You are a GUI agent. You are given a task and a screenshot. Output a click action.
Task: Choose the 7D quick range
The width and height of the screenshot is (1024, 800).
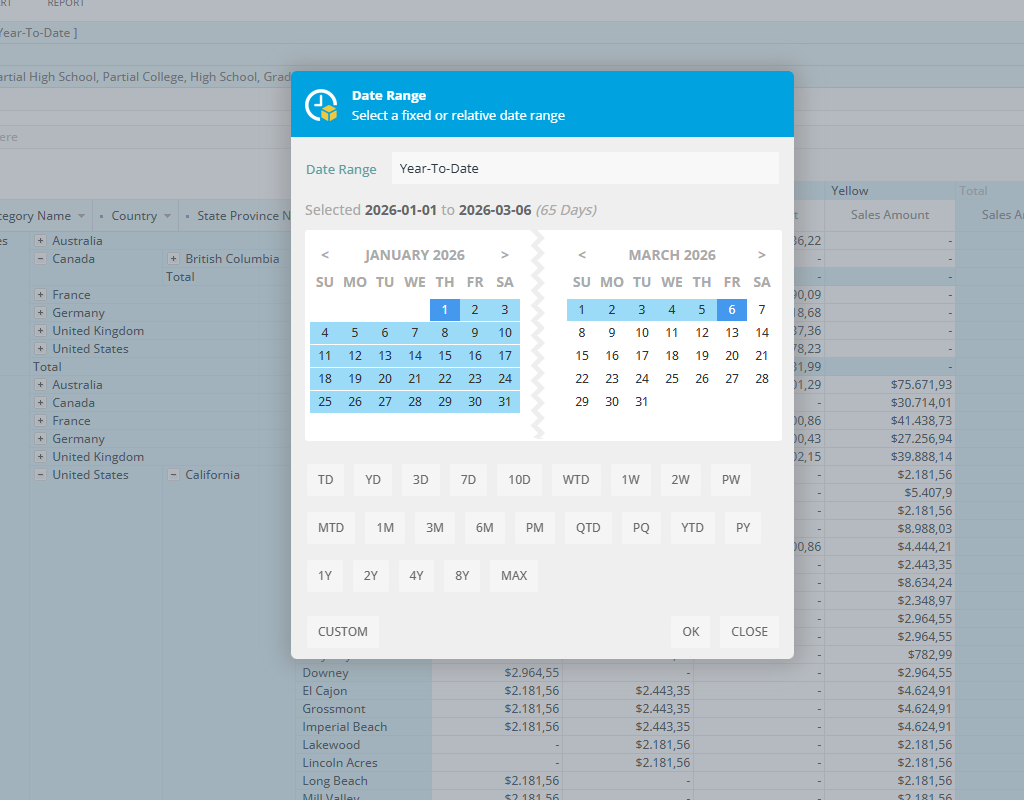click(468, 480)
